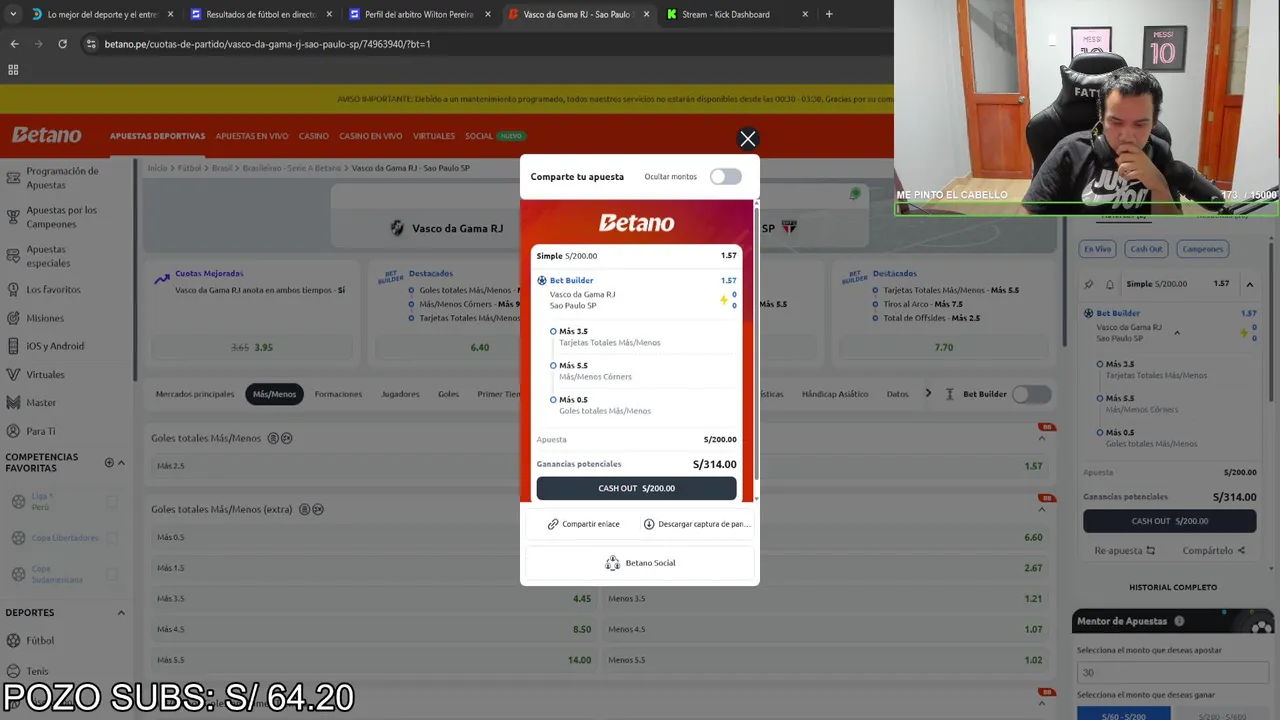This screenshot has width=1280, height=720.
Task: Open VIRTUALES menu item
Action: (434, 136)
